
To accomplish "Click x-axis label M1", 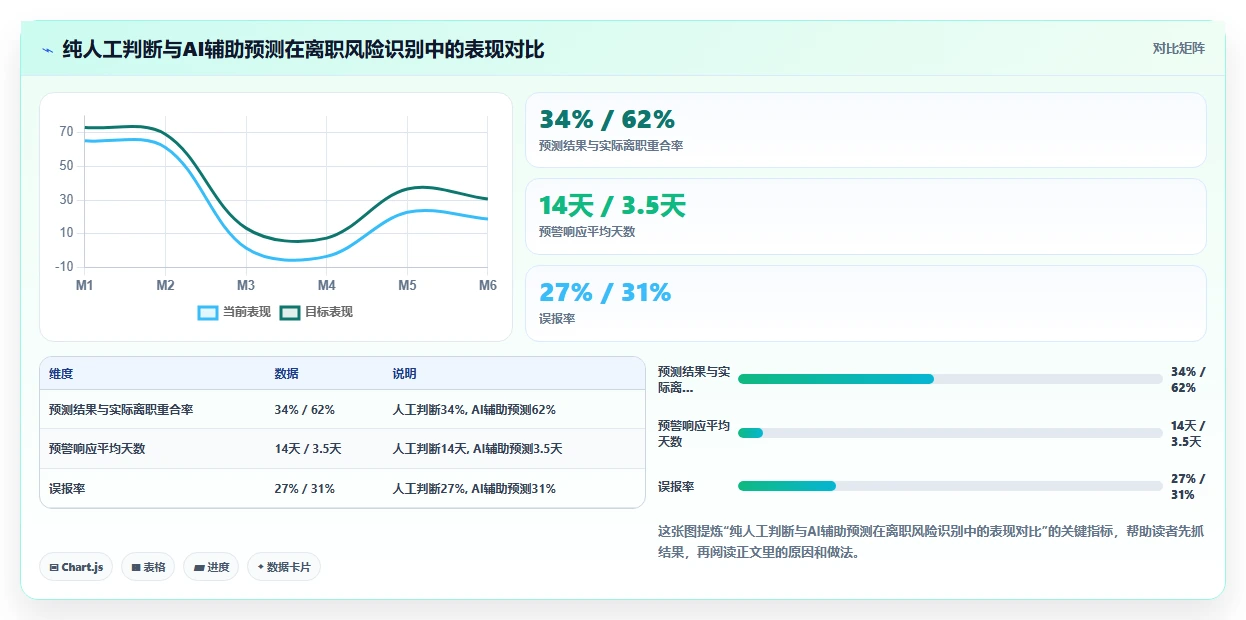I will point(85,285).
